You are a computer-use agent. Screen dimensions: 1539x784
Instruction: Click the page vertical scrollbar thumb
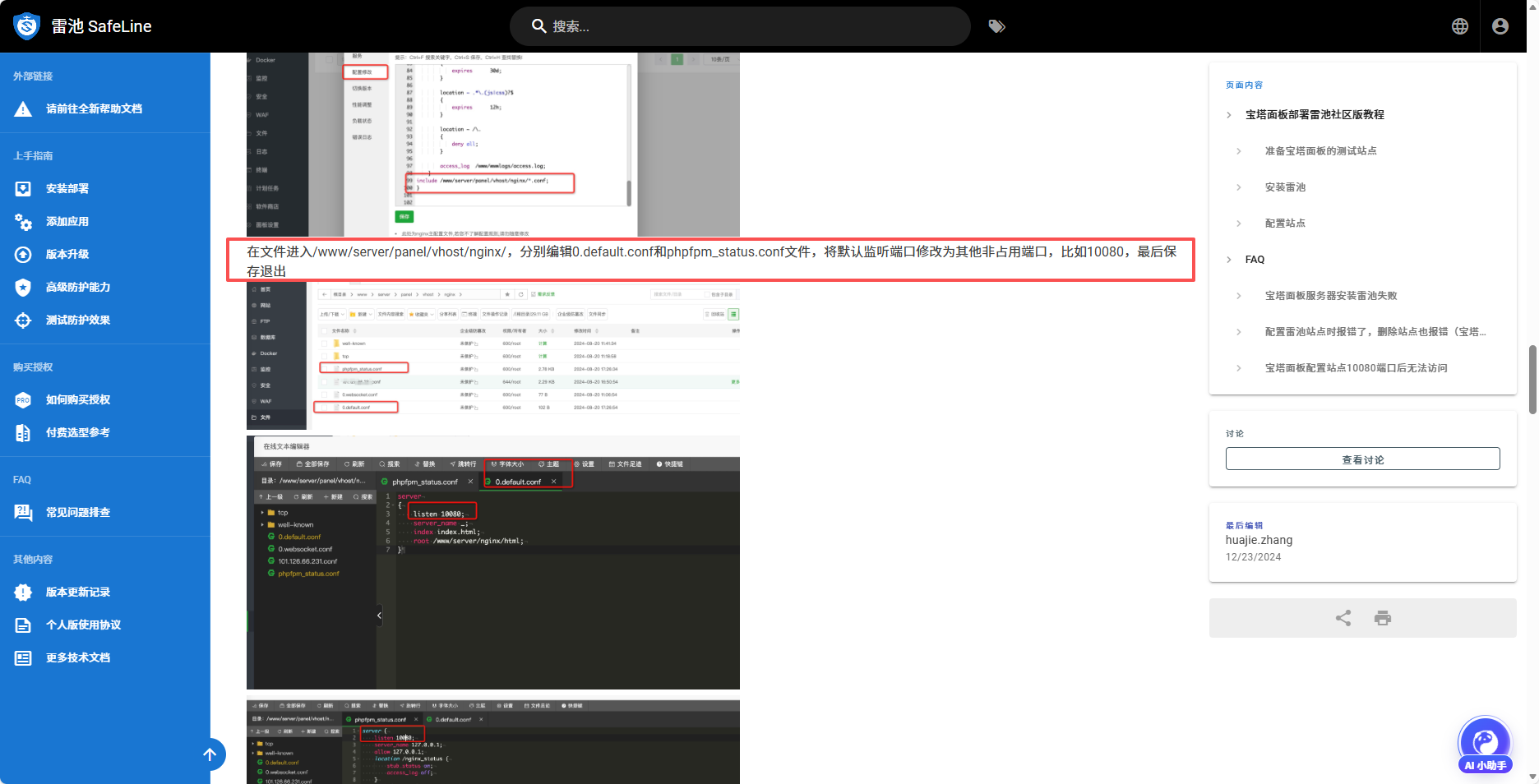coord(1532,378)
